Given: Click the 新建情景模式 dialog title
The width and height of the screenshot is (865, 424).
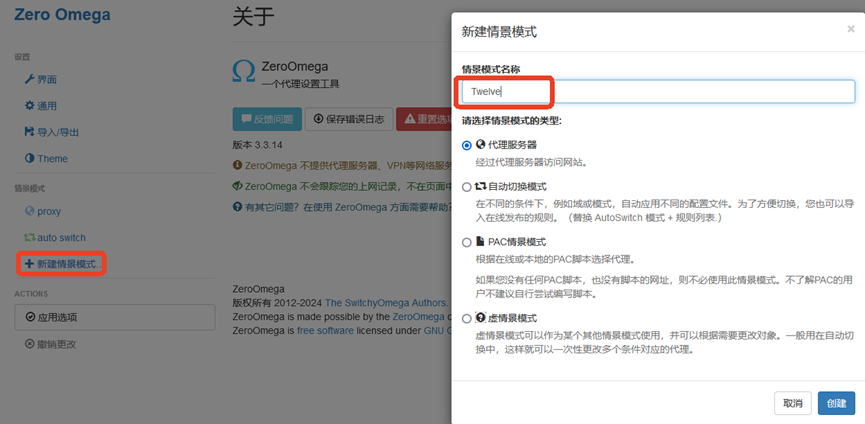Looking at the screenshot, I should (499, 31).
